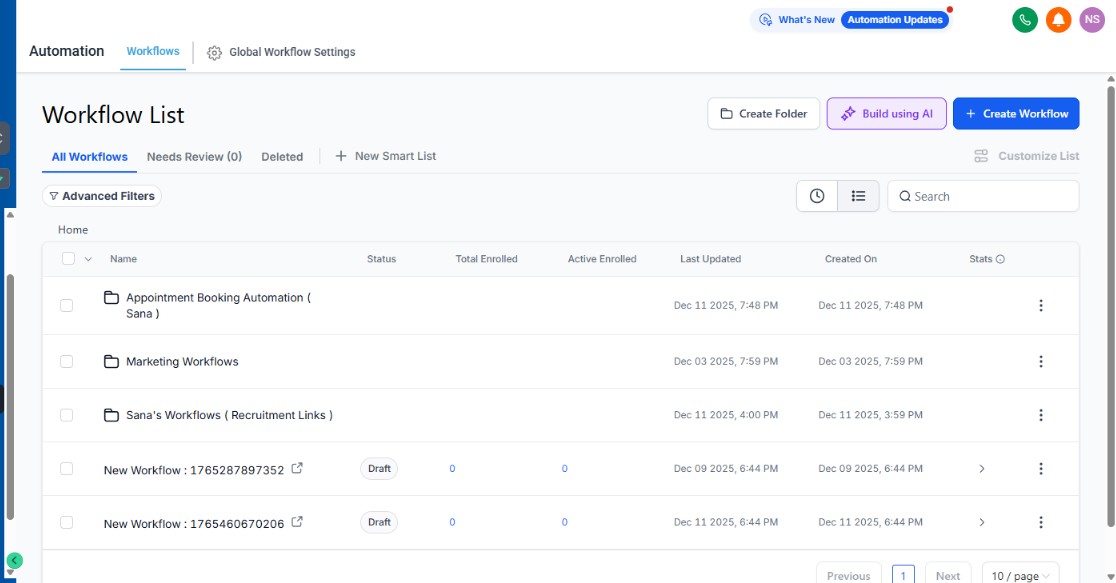Open the orange notifications bell
The width and height of the screenshot is (1116, 583).
[x=1058, y=20]
